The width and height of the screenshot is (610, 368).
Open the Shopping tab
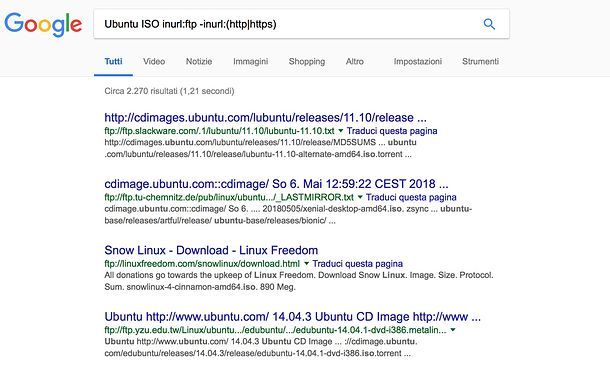point(307,61)
